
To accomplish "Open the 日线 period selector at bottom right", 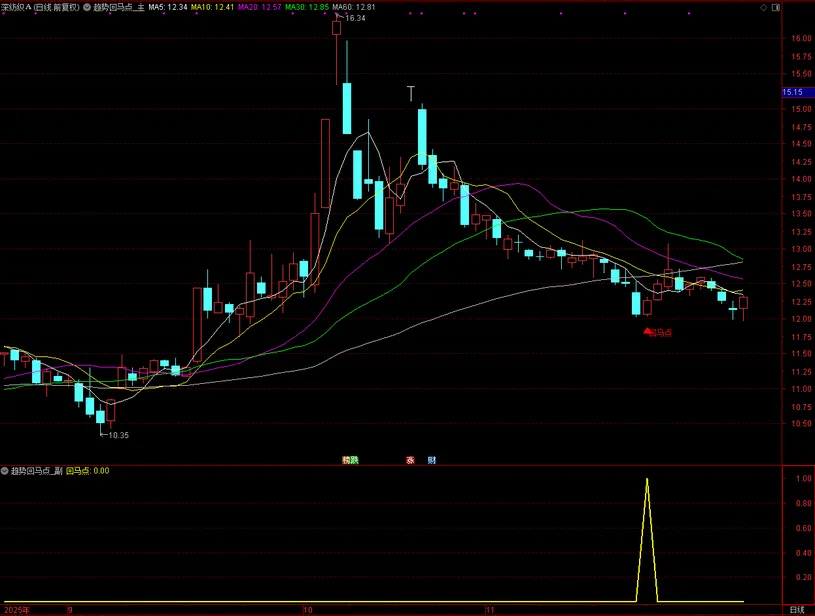I will (x=796, y=609).
